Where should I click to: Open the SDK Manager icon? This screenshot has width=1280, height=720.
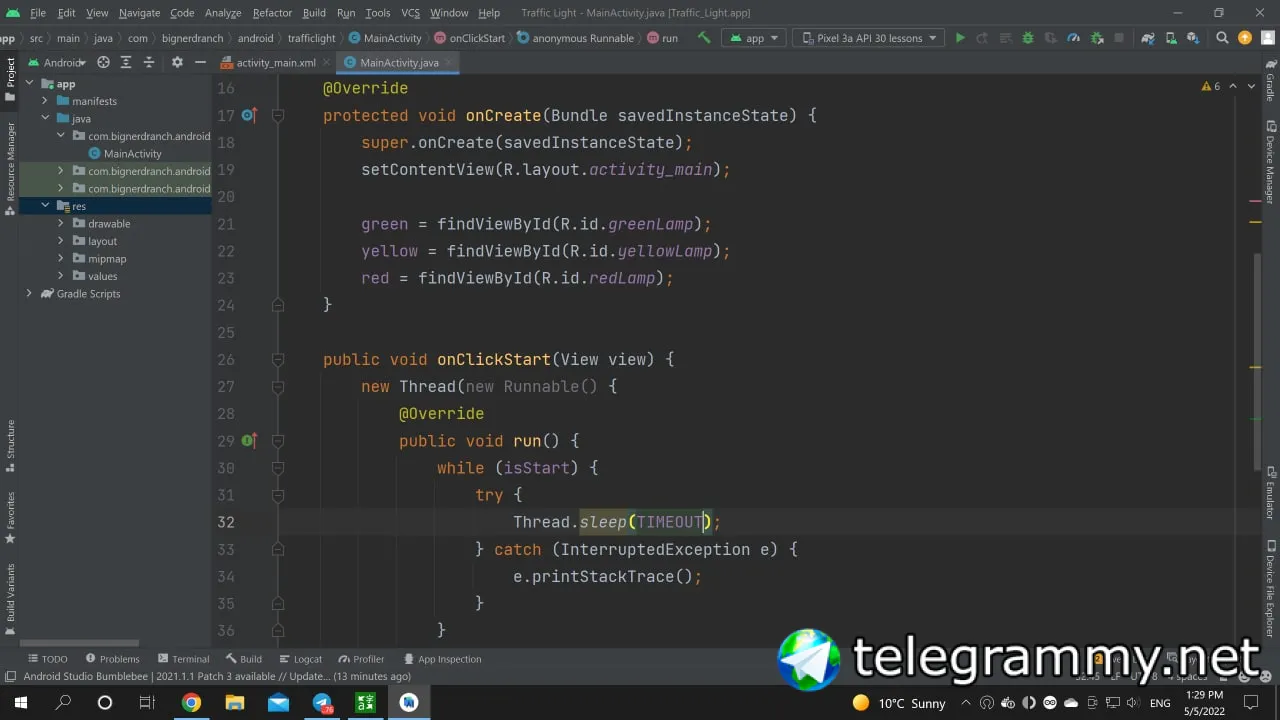pos(1194,38)
